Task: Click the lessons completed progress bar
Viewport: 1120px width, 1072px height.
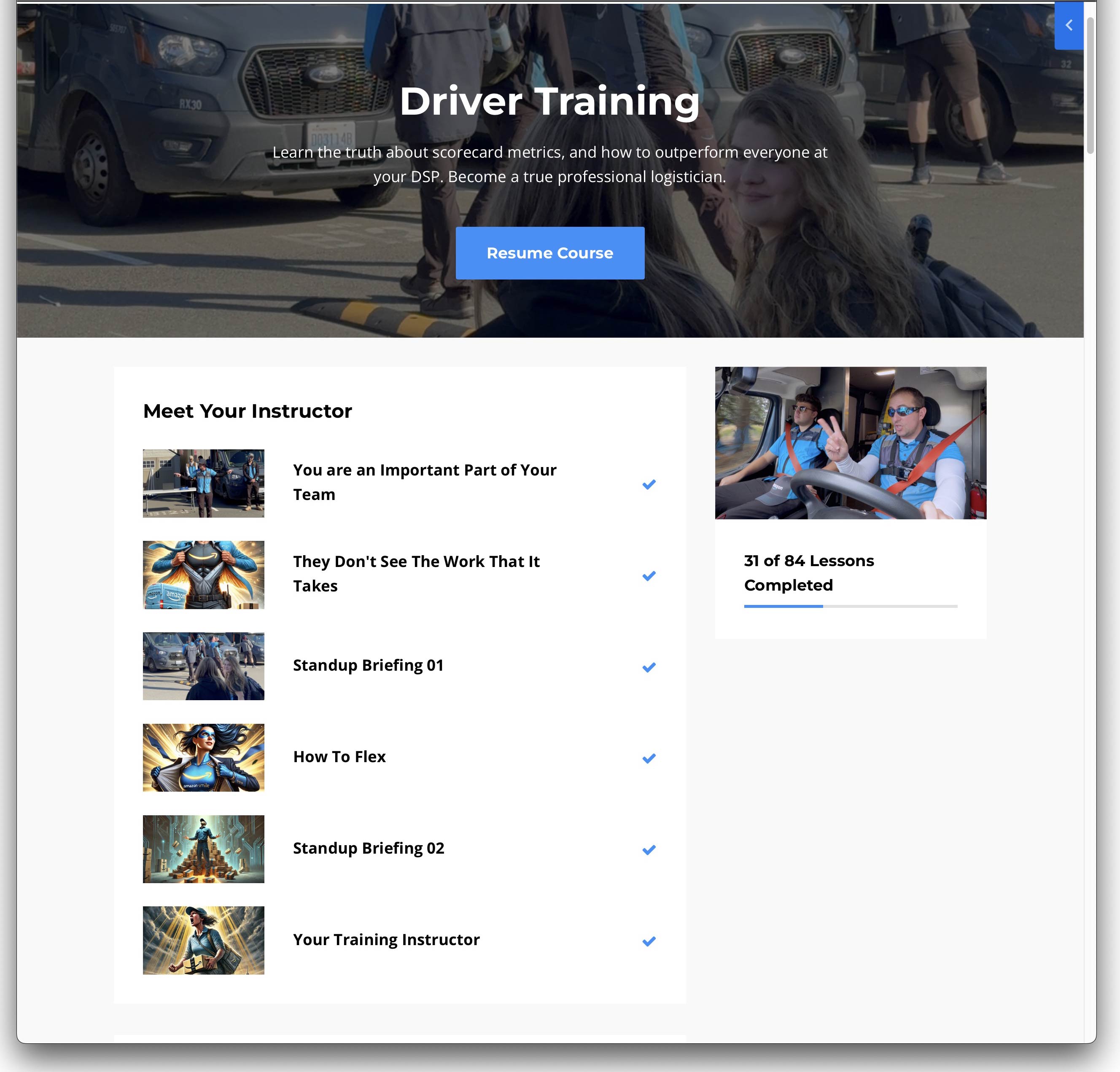Action: pos(850,606)
